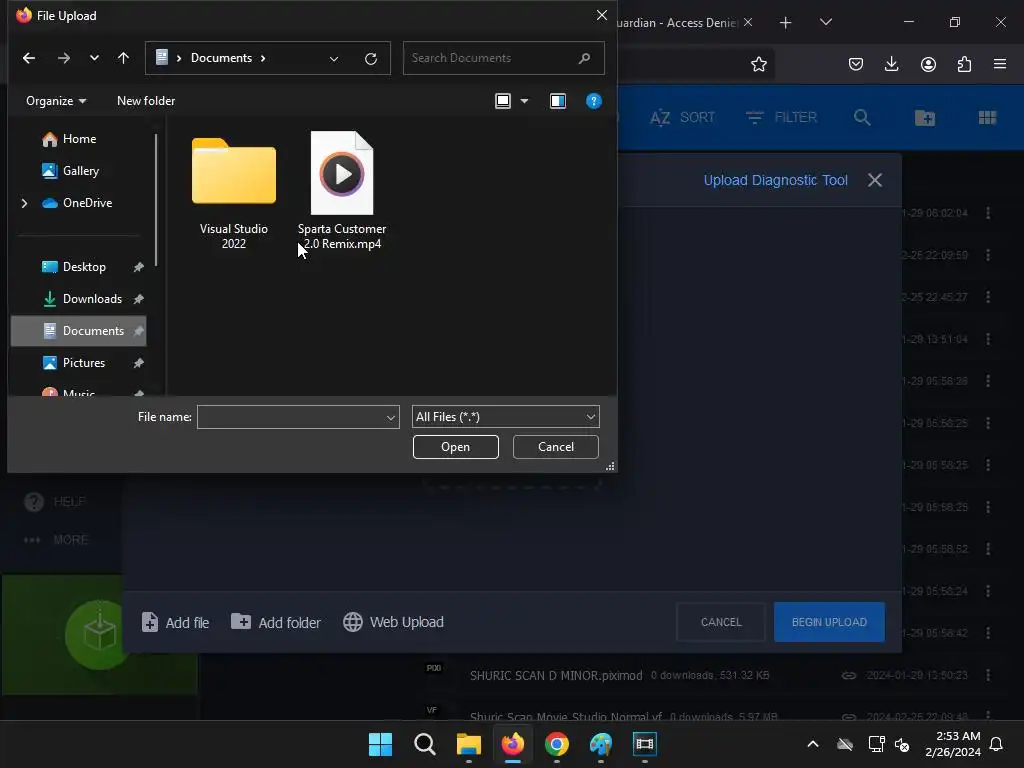
Task: Open Windows taskbar search
Action: pos(424,744)
